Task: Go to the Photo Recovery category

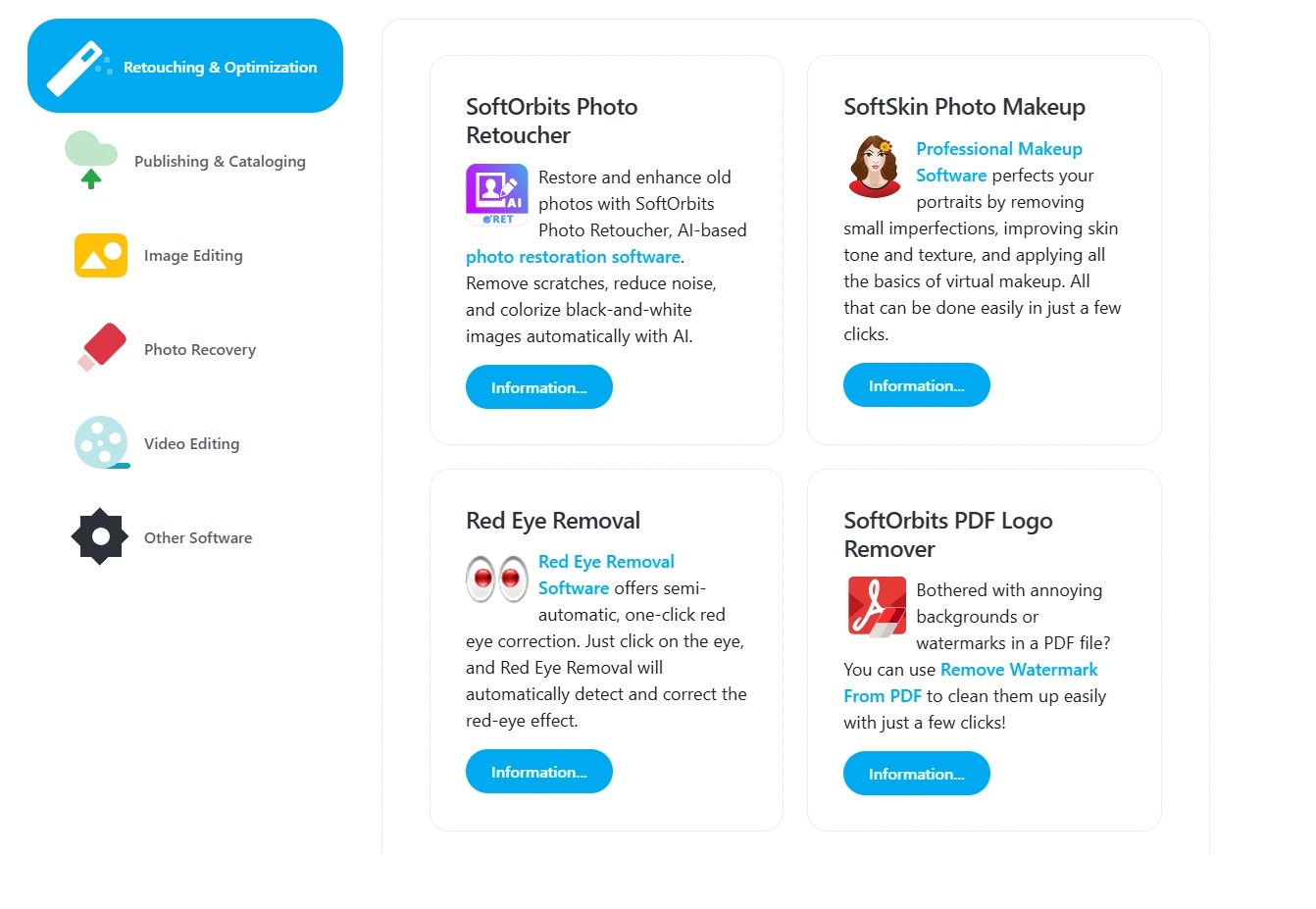Action: (200, 349)
